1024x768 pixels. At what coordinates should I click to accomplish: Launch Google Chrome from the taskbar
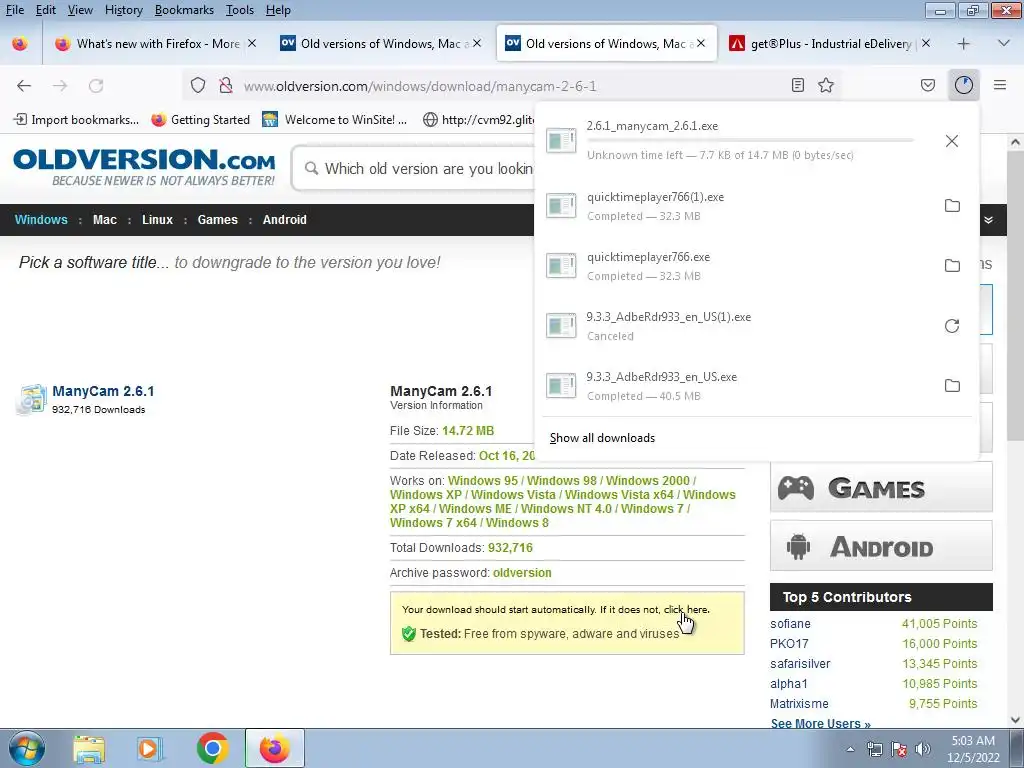212,748
